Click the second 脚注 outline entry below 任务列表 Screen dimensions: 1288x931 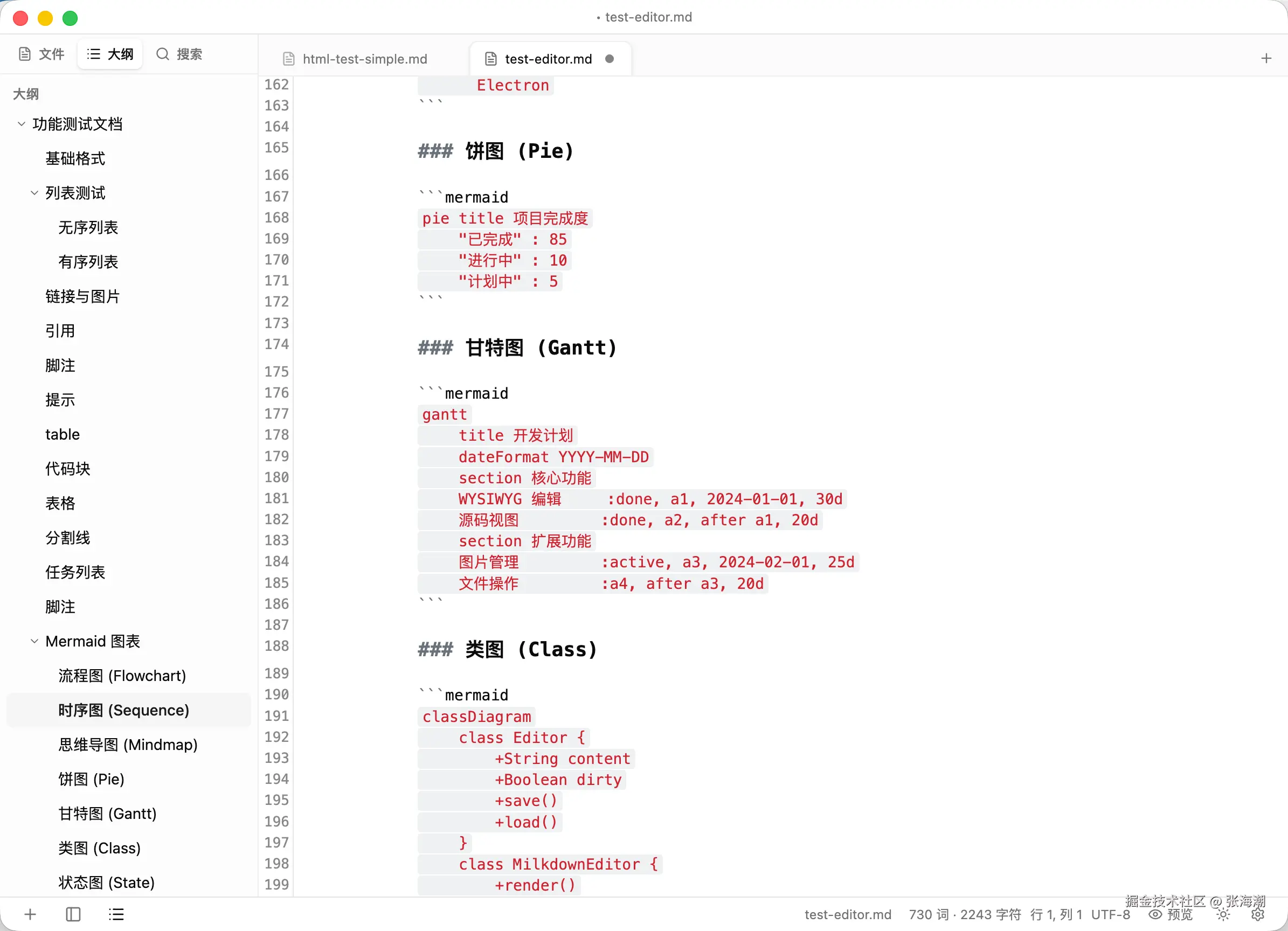pyautogui.click(x=60, y=607)
